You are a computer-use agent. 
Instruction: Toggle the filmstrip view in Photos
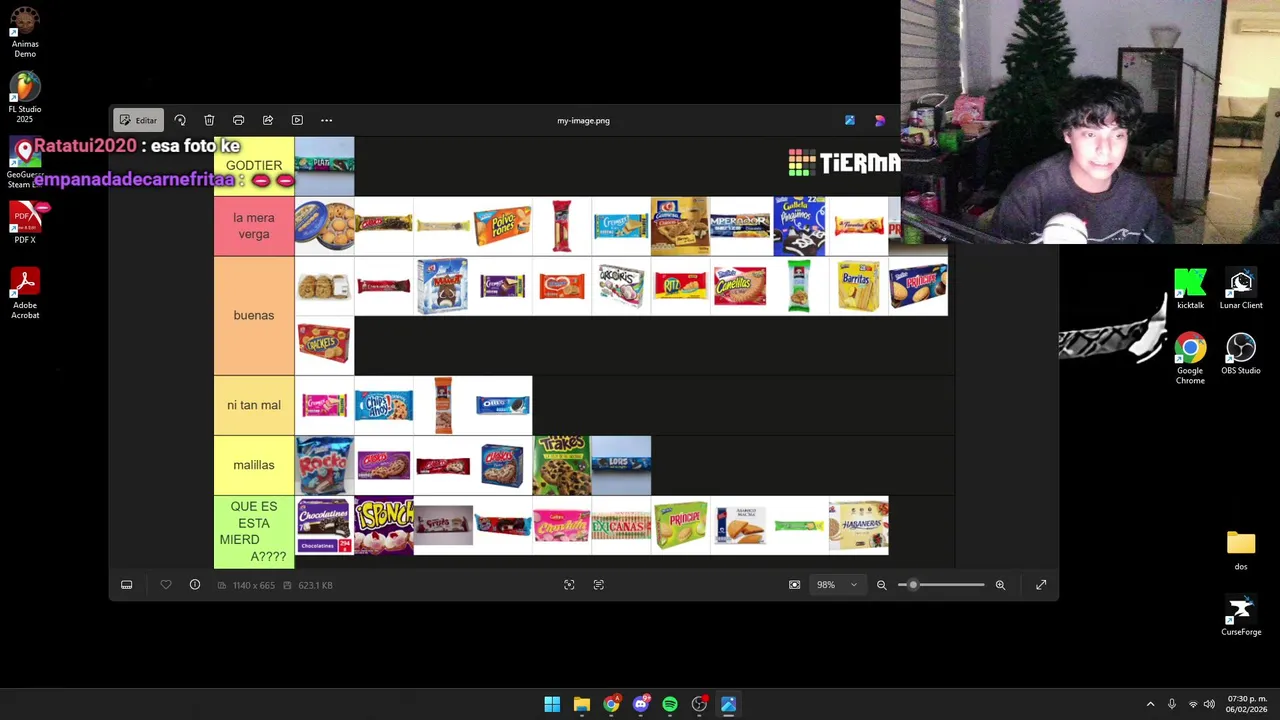[x=127, y=585]
